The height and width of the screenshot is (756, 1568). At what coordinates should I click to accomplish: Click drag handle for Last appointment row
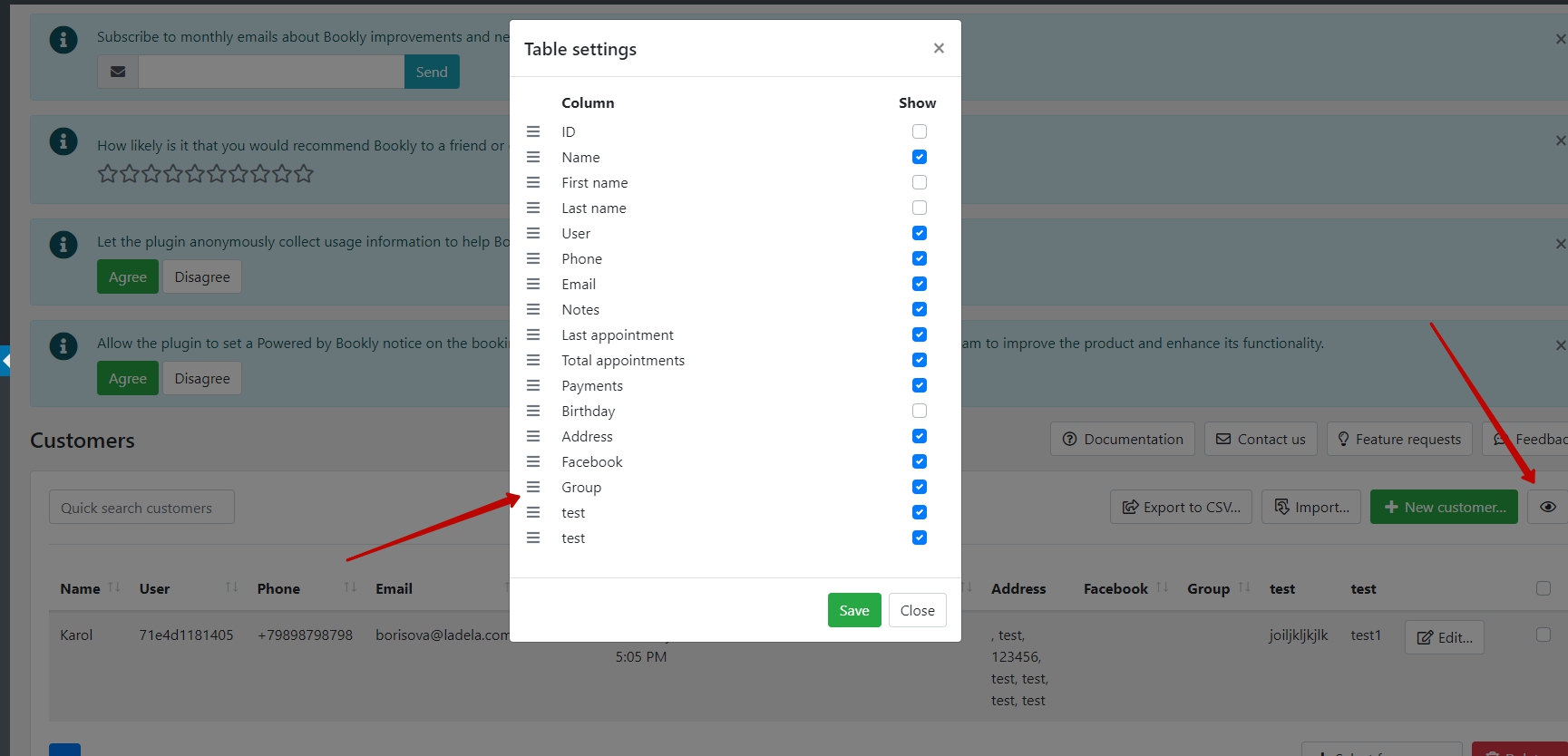tap(533, 334)
